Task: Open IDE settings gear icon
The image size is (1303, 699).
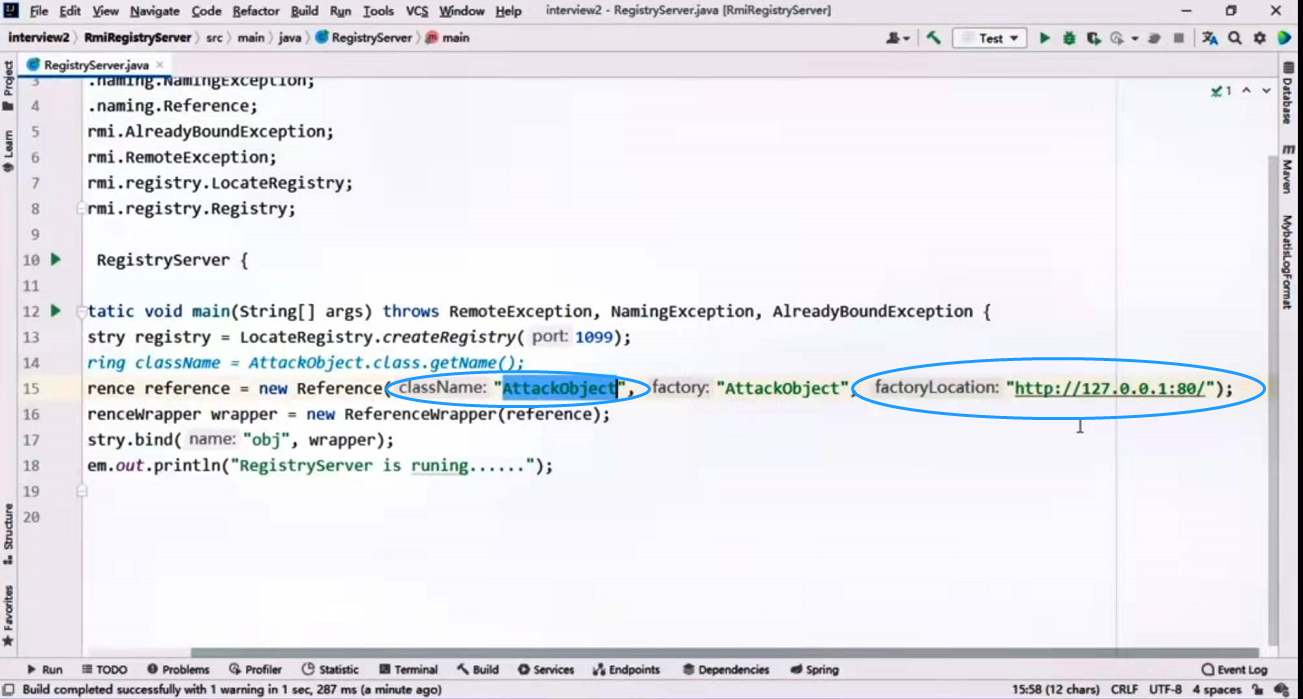Action: (1259, 38)
